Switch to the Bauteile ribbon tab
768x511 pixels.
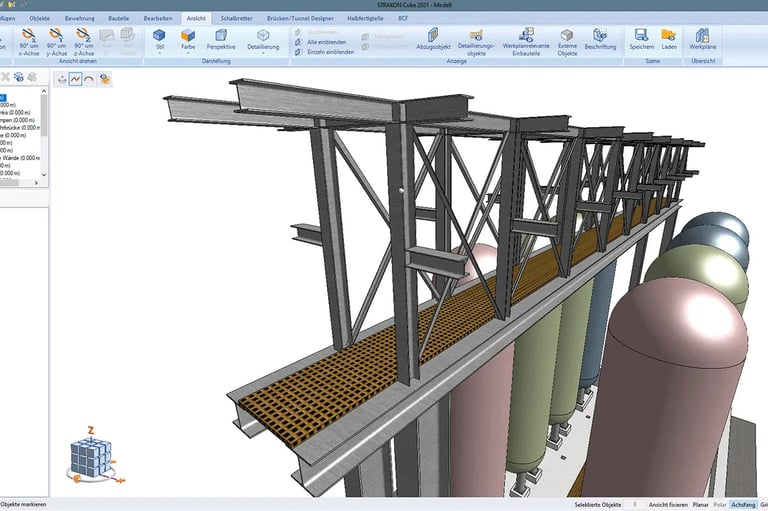(119, 18)
